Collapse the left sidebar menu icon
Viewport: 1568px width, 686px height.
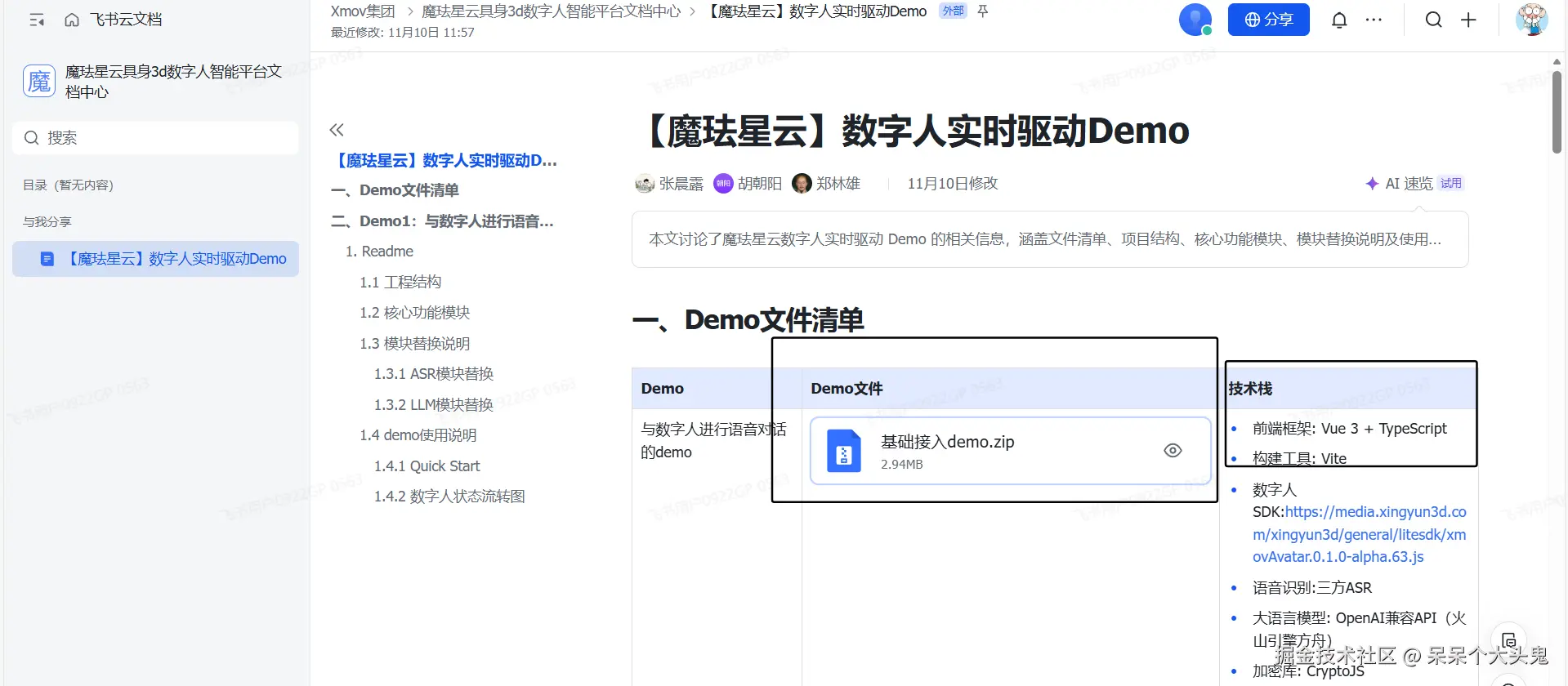(x=37, y=20)
